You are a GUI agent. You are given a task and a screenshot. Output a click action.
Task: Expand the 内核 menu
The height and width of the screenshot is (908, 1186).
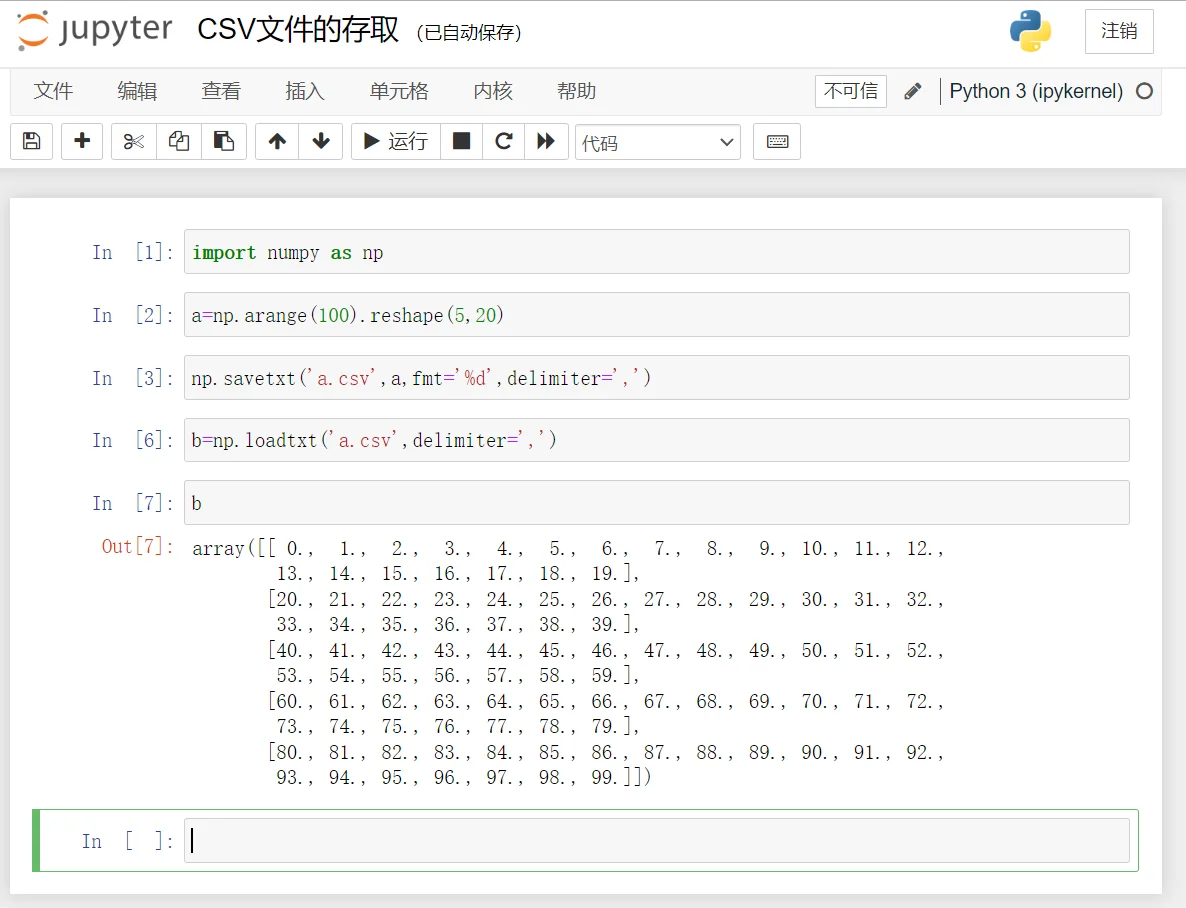coord(493,91)
